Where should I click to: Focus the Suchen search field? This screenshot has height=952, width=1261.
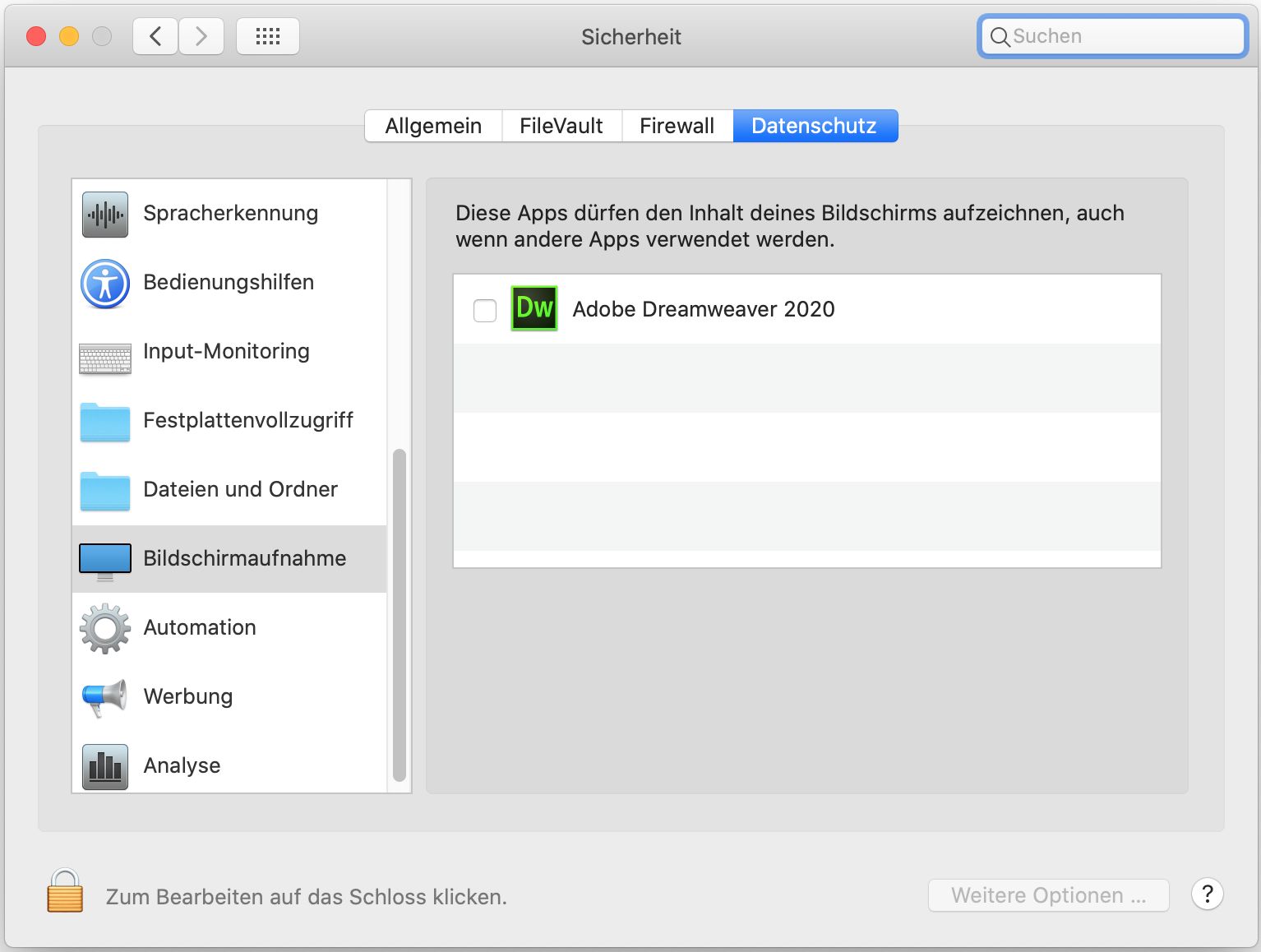click(x=1113, y=36)
